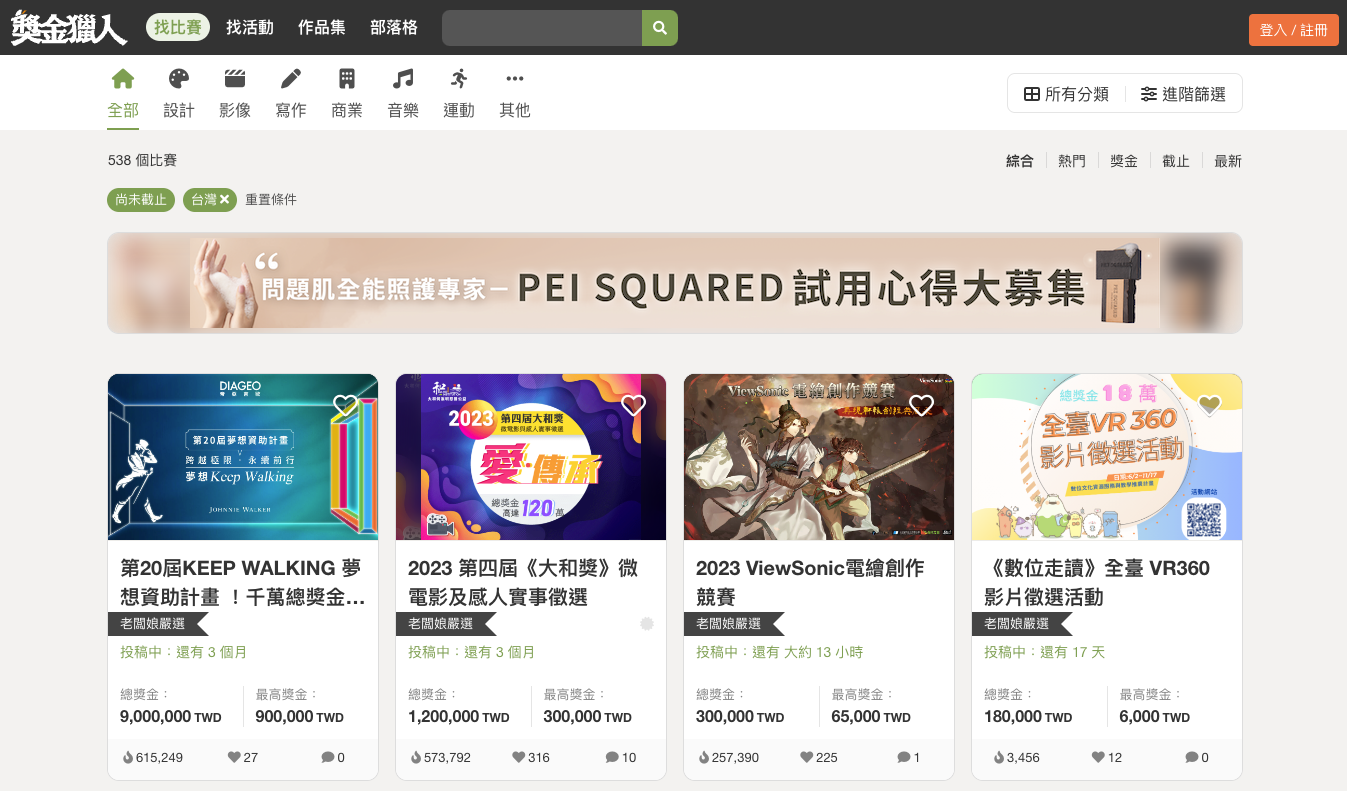This screenshot has width=1347, height=791.
Task: Select the 寫作 pencil category icon
Action: pyautogui.click(x=291, y=79)
